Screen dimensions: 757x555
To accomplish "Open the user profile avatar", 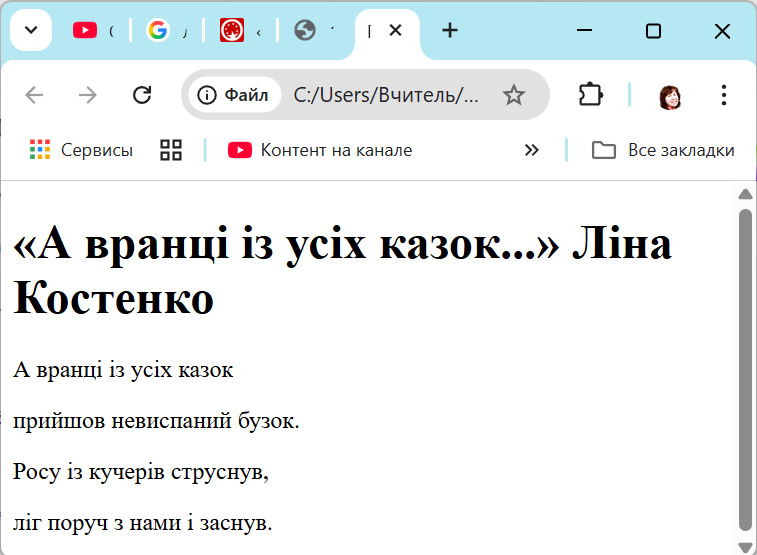I will 670,96.
